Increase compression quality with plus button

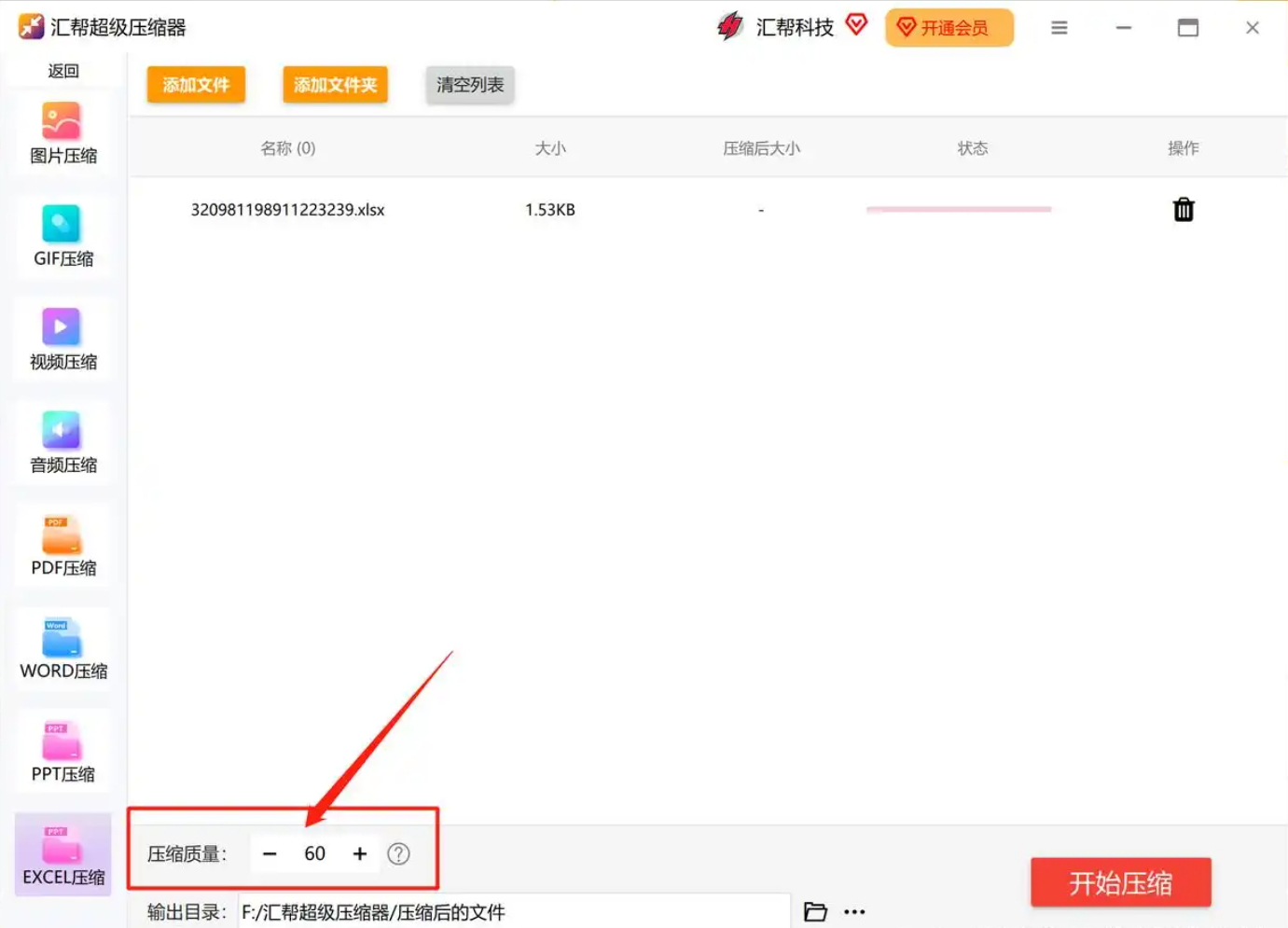click(x=360, y=853)
